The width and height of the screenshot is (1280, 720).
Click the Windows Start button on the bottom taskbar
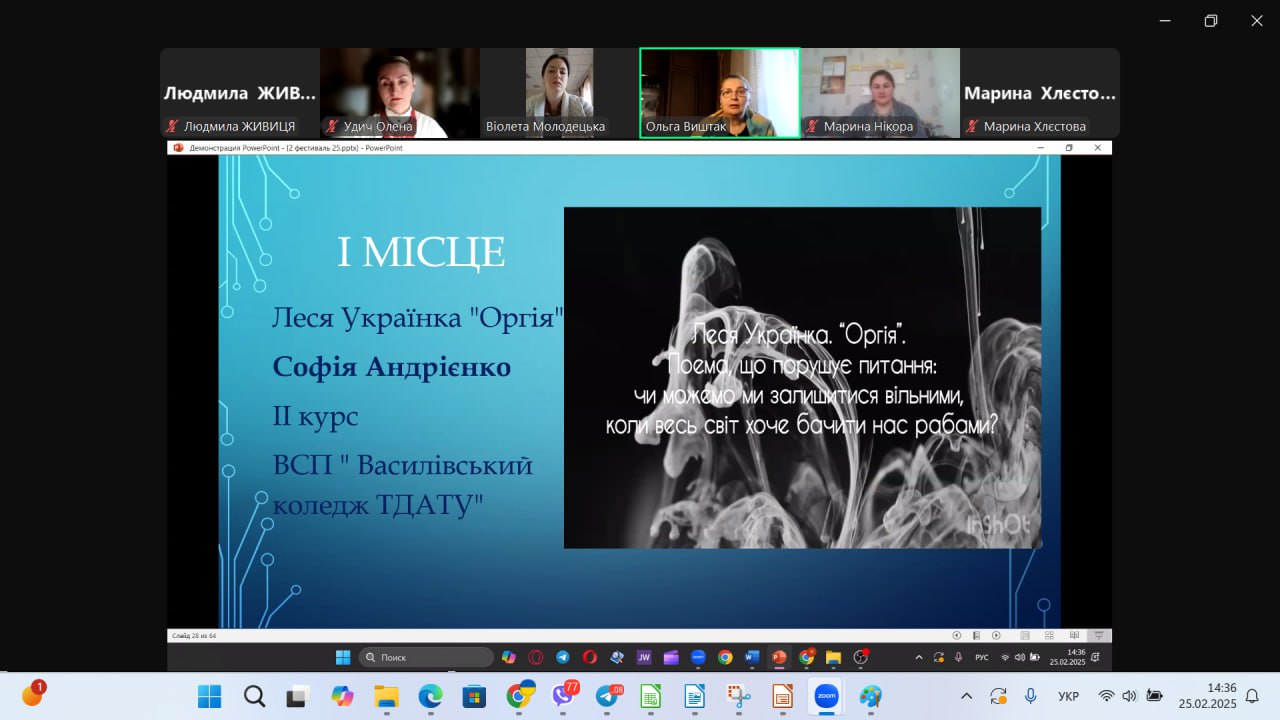pyautogui.click(x=209, y=696)
